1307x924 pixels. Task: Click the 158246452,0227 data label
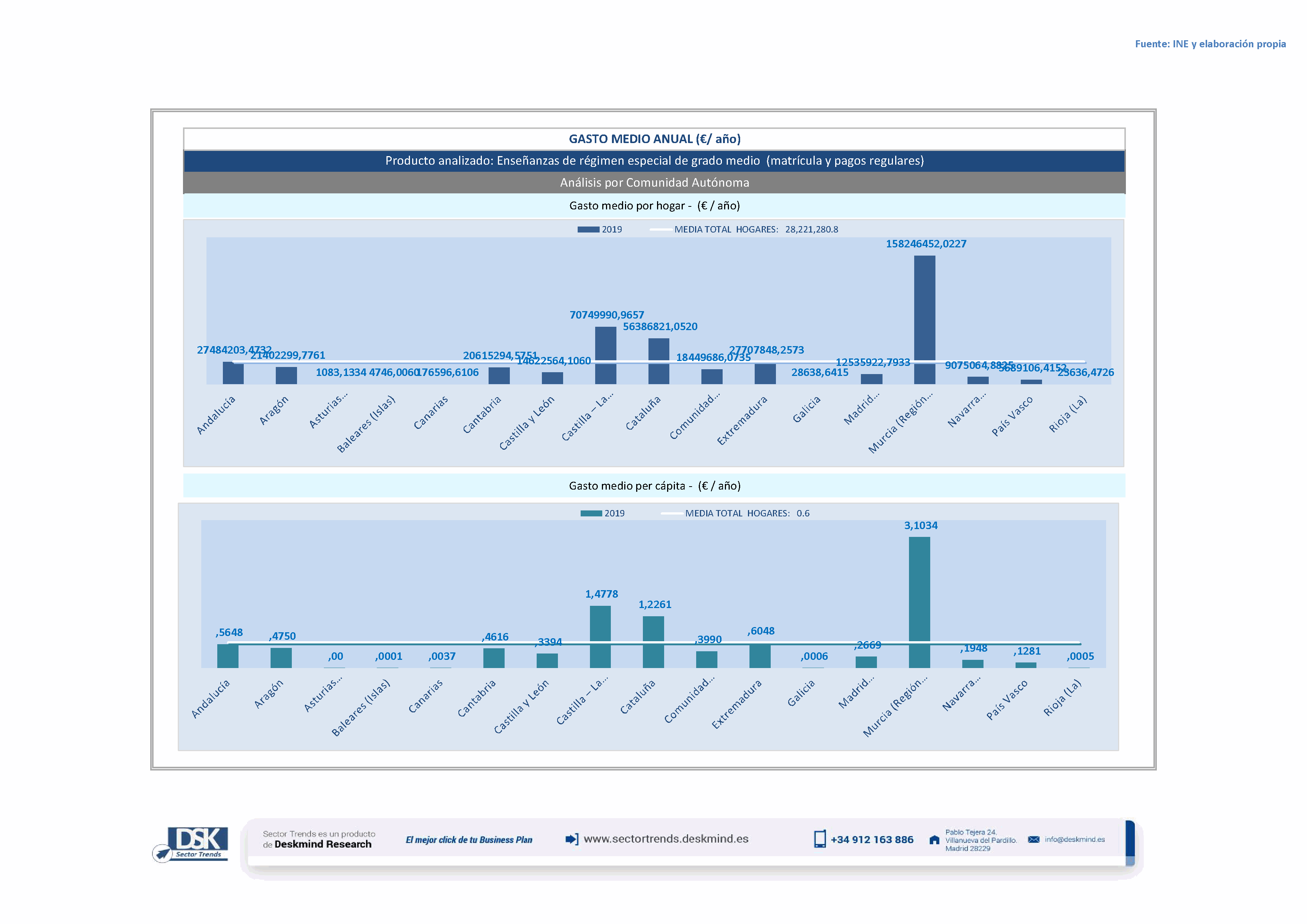click(x=926, y=244)
